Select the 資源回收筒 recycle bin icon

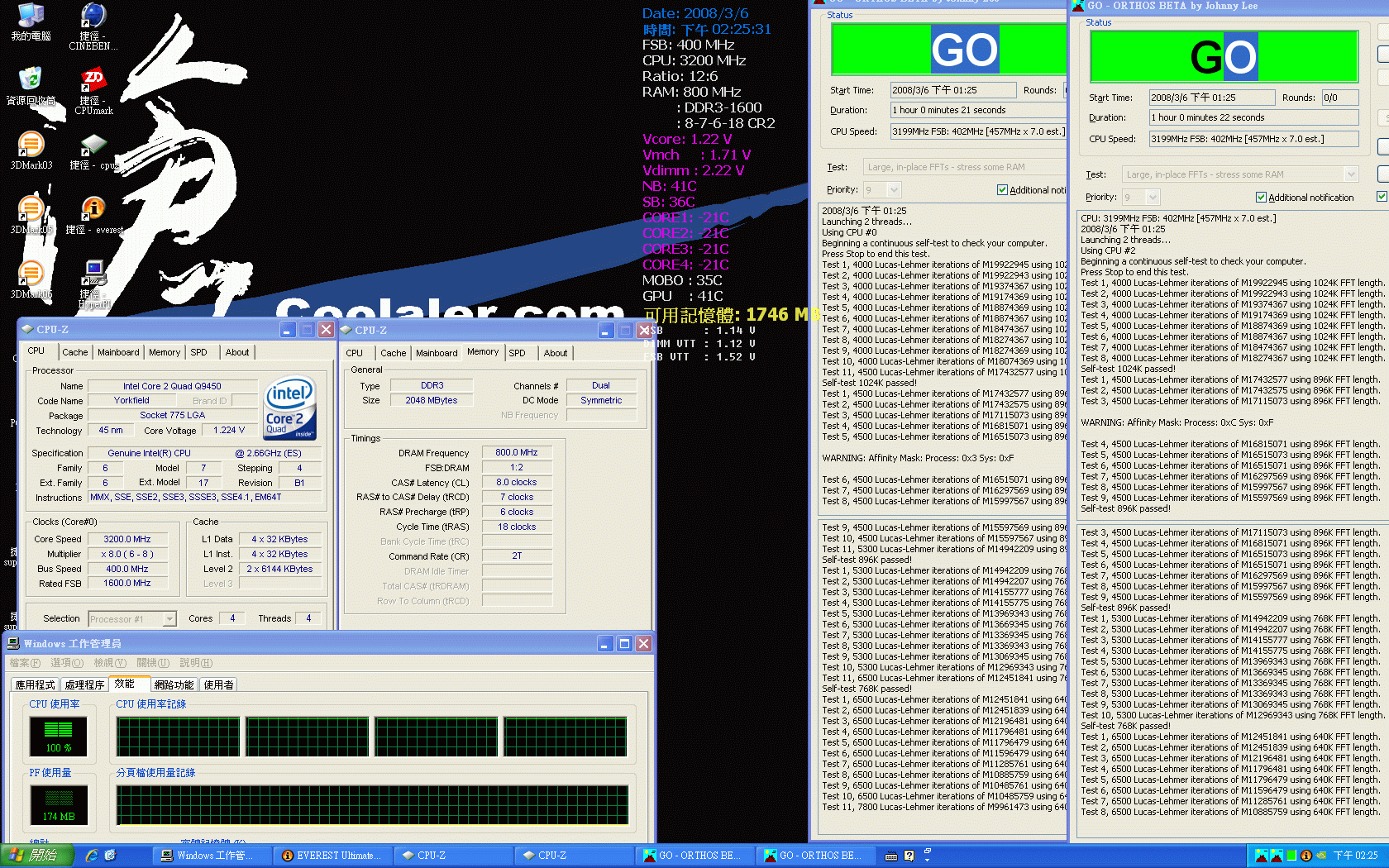coord(31,86)
